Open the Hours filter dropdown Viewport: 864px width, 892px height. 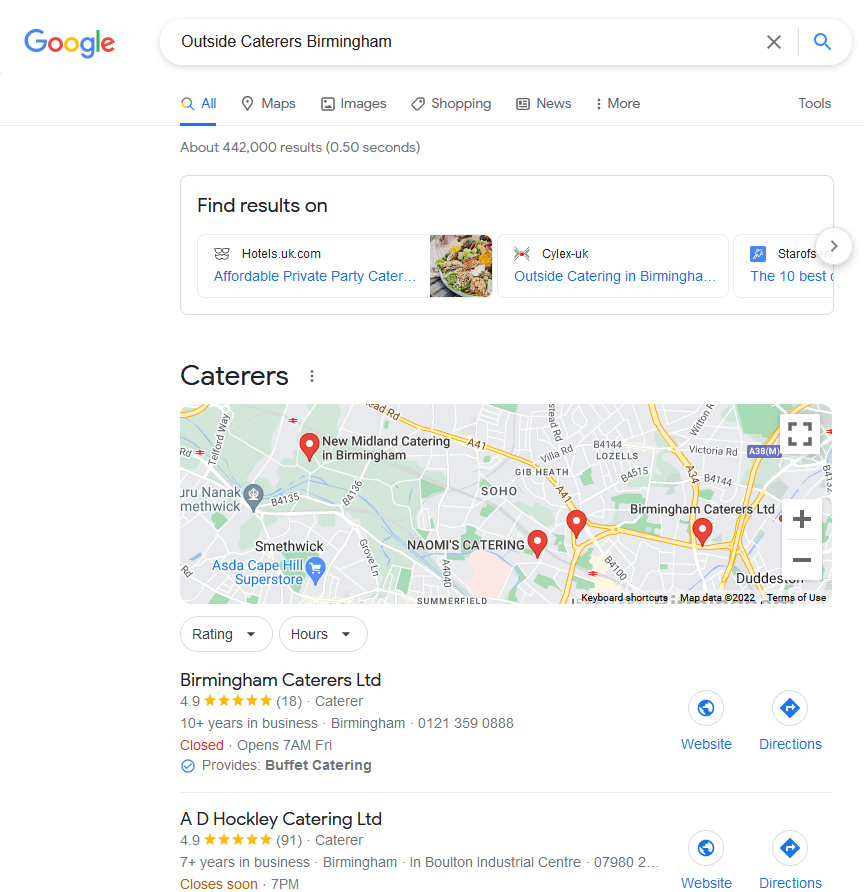tap(323, 634)
